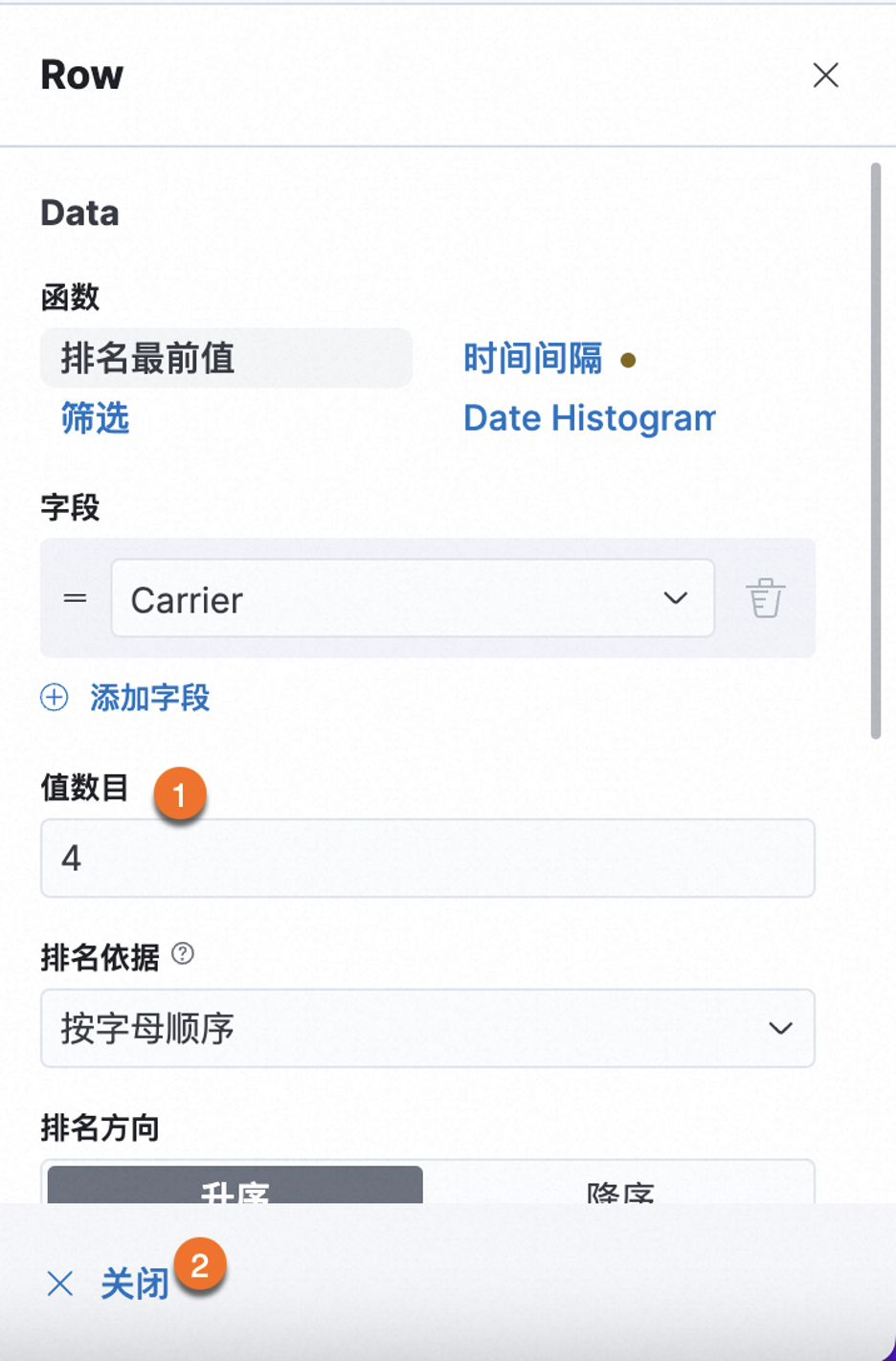Select 升序 sort direction
Image resolution: width=896 pixels, height=1361 pixels.
point(233,1193)
